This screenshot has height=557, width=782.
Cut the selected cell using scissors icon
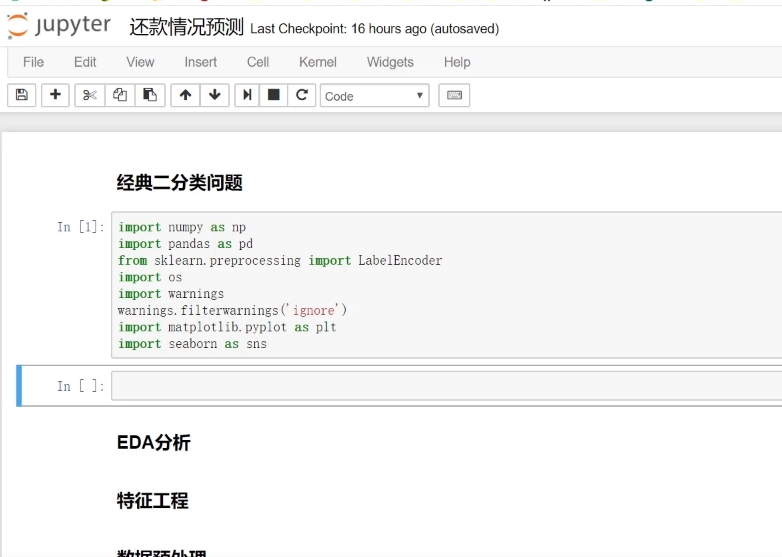point(89,96)
